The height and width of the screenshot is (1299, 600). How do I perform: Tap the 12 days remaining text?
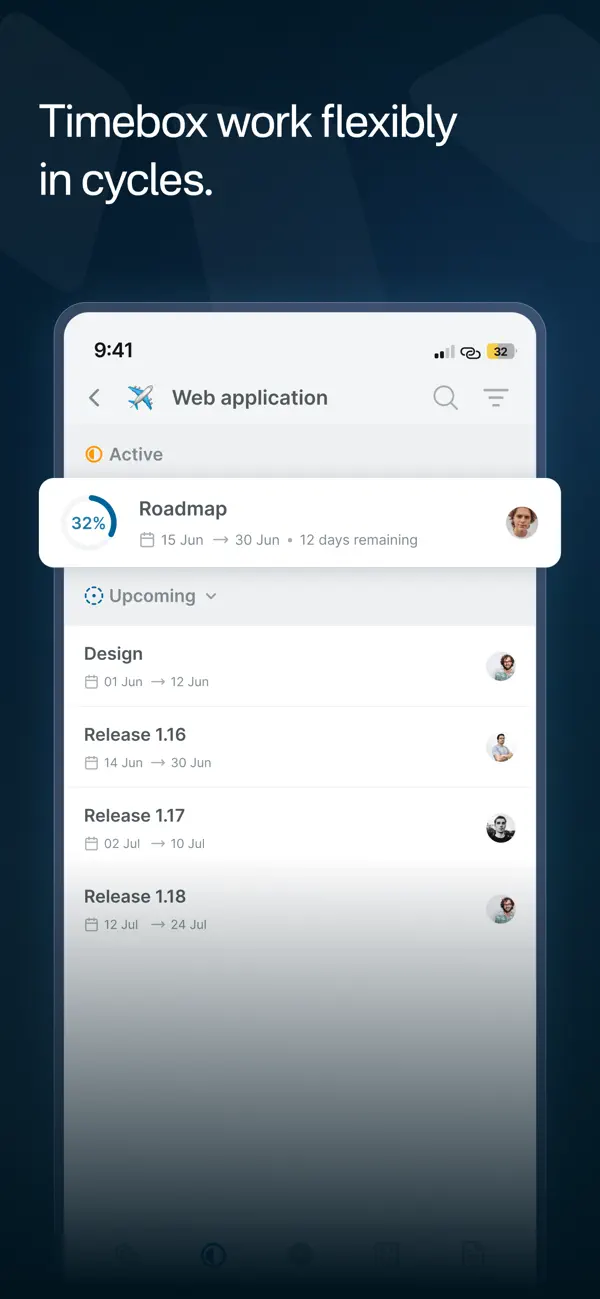(359, 540)
